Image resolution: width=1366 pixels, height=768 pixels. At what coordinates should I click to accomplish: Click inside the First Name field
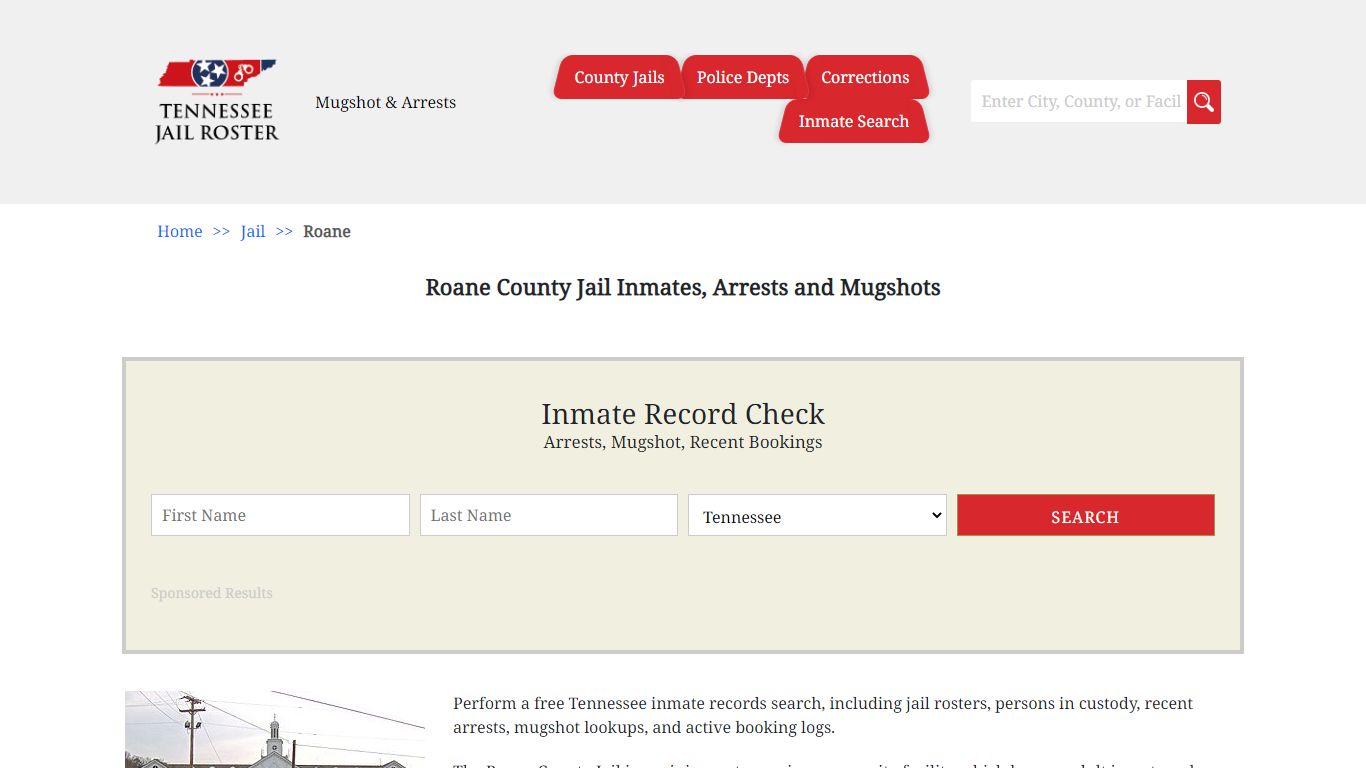280,515
